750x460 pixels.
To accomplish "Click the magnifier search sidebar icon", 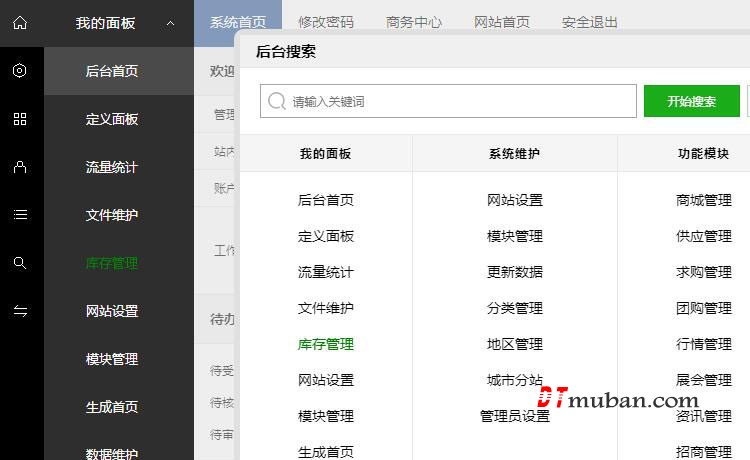I will pos(20,263).
